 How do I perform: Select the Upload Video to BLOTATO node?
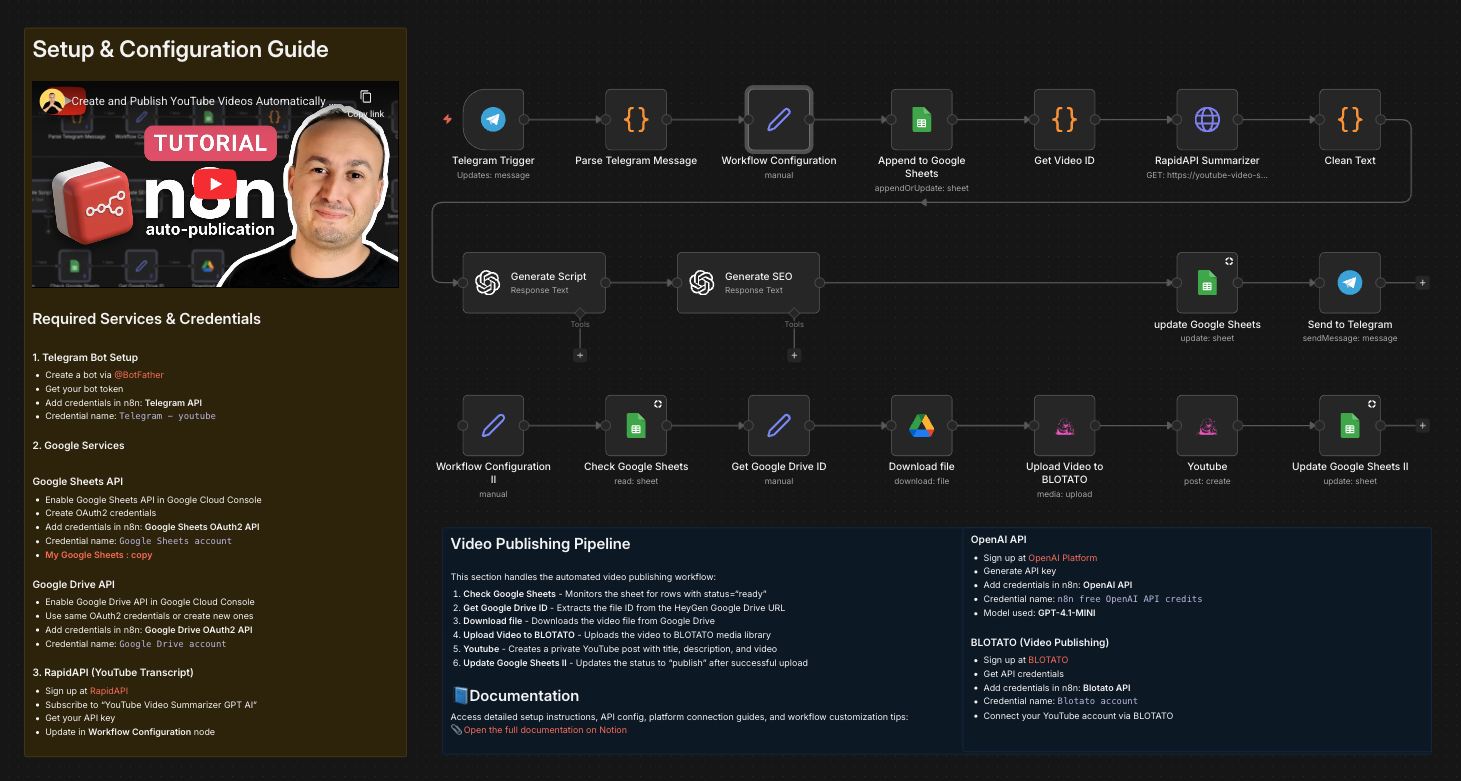click(1064, 425)
